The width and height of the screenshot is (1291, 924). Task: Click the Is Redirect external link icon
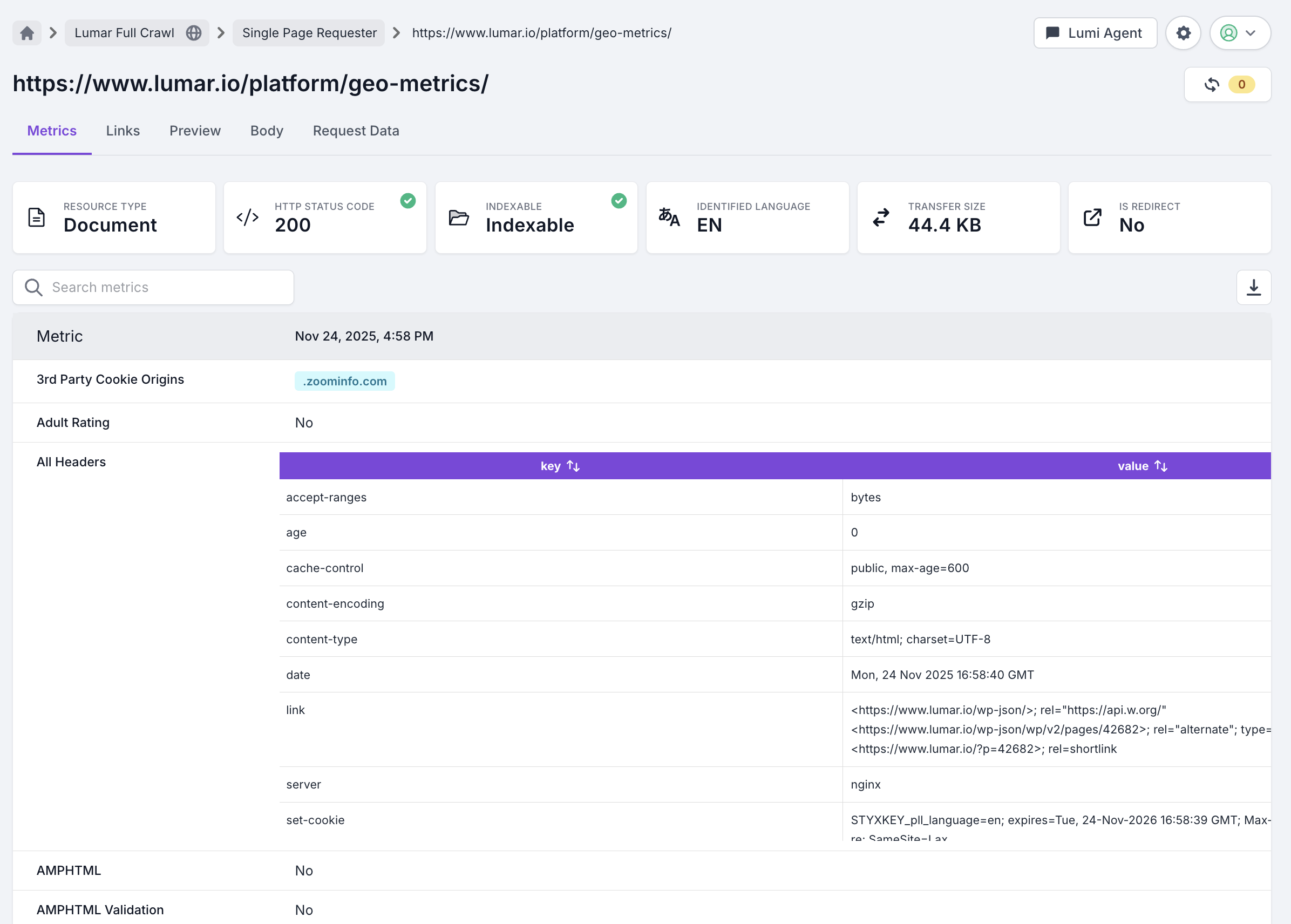tap(1092, 218)
